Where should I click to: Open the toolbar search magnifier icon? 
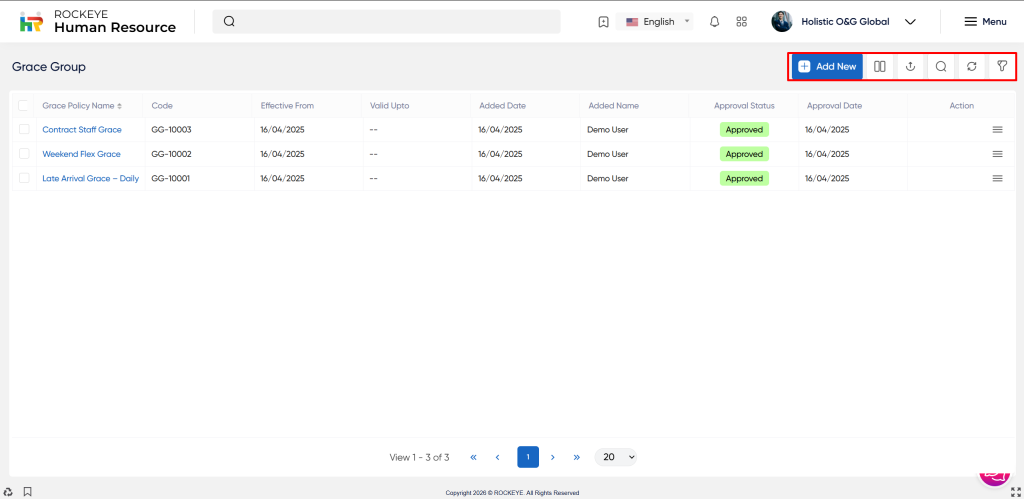(940, 67)
